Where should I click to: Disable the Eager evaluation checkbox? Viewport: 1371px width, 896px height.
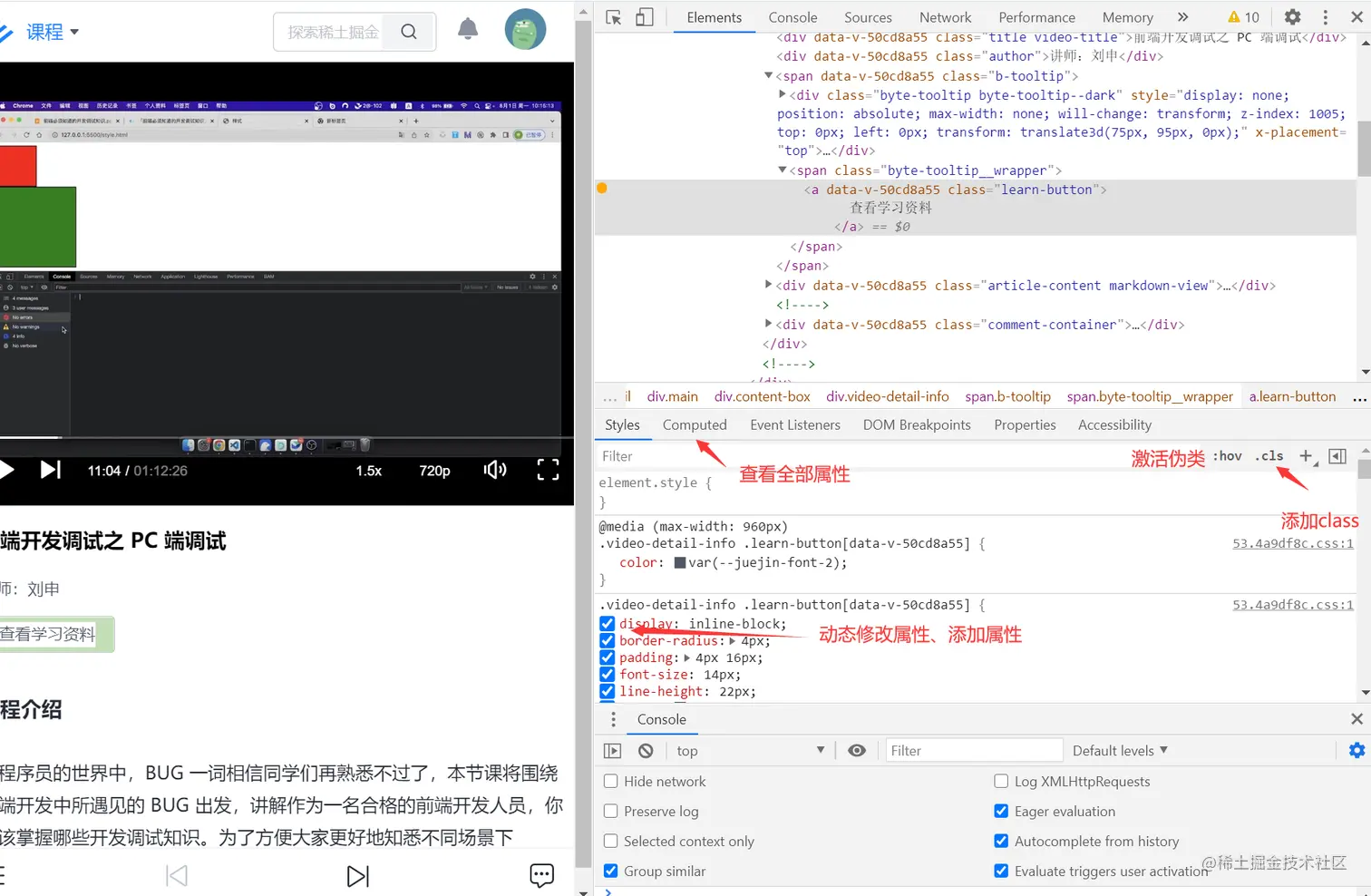tap(1001, 812)
